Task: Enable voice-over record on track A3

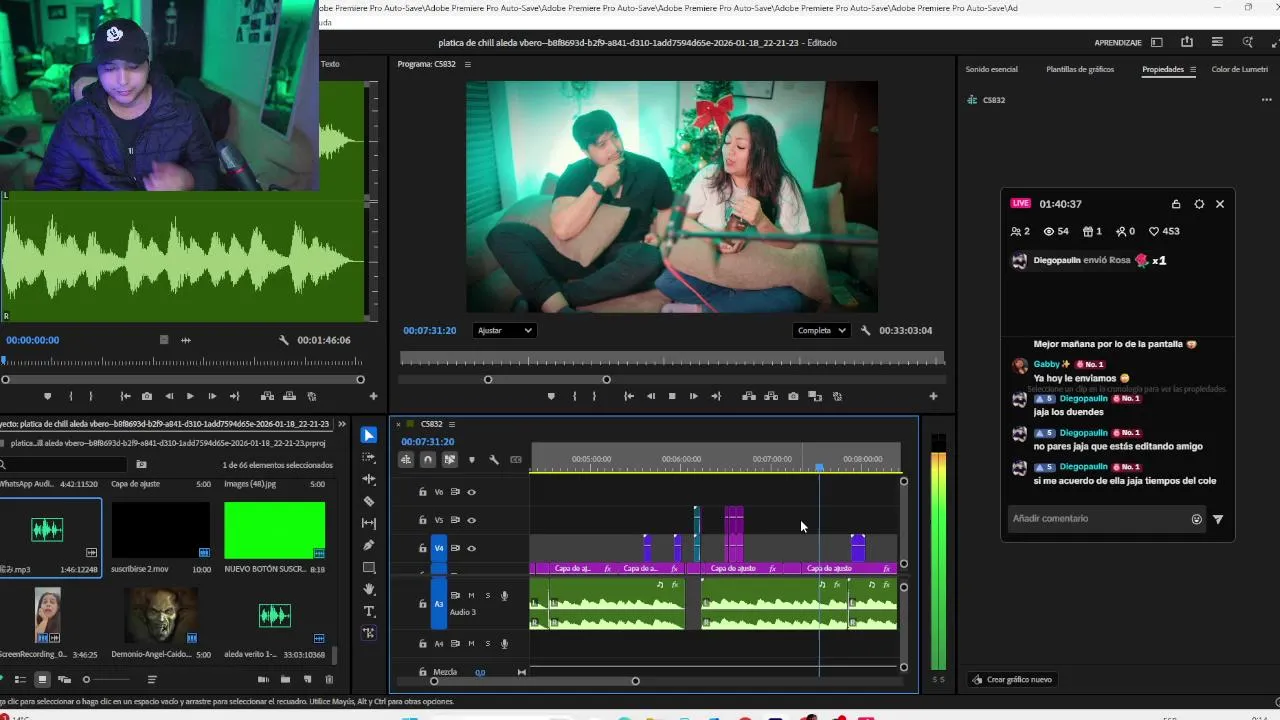Action: coord(505,596)
